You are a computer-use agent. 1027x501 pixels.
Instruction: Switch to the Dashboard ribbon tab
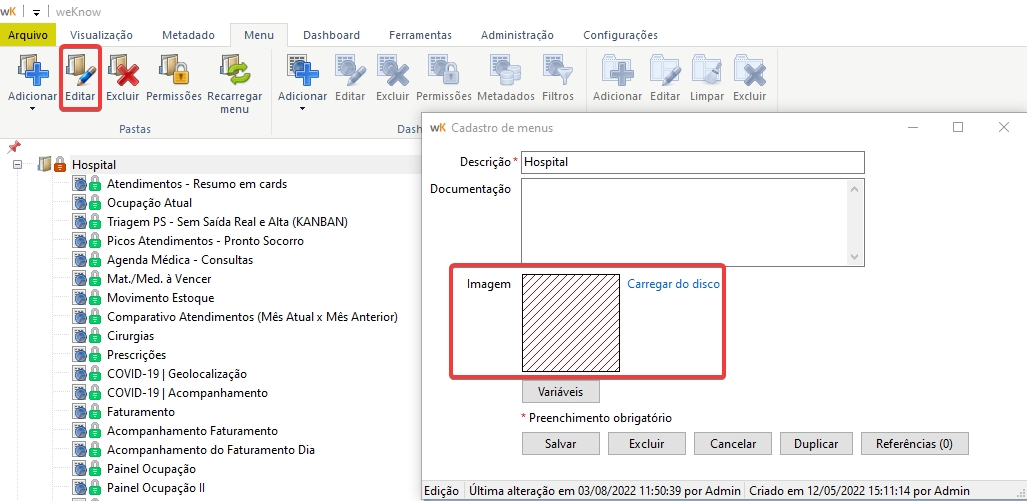coord(330,35)
